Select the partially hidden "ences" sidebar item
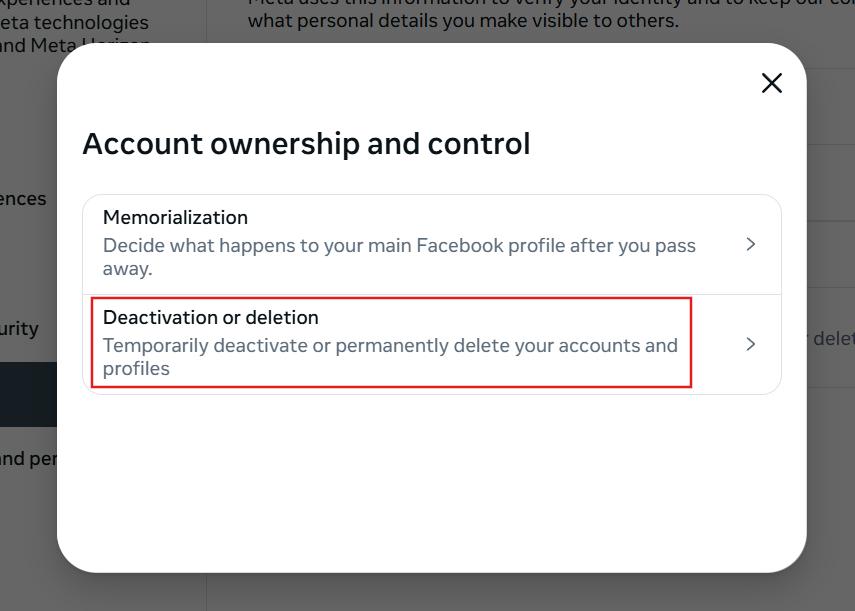 [x=23, y=199]
